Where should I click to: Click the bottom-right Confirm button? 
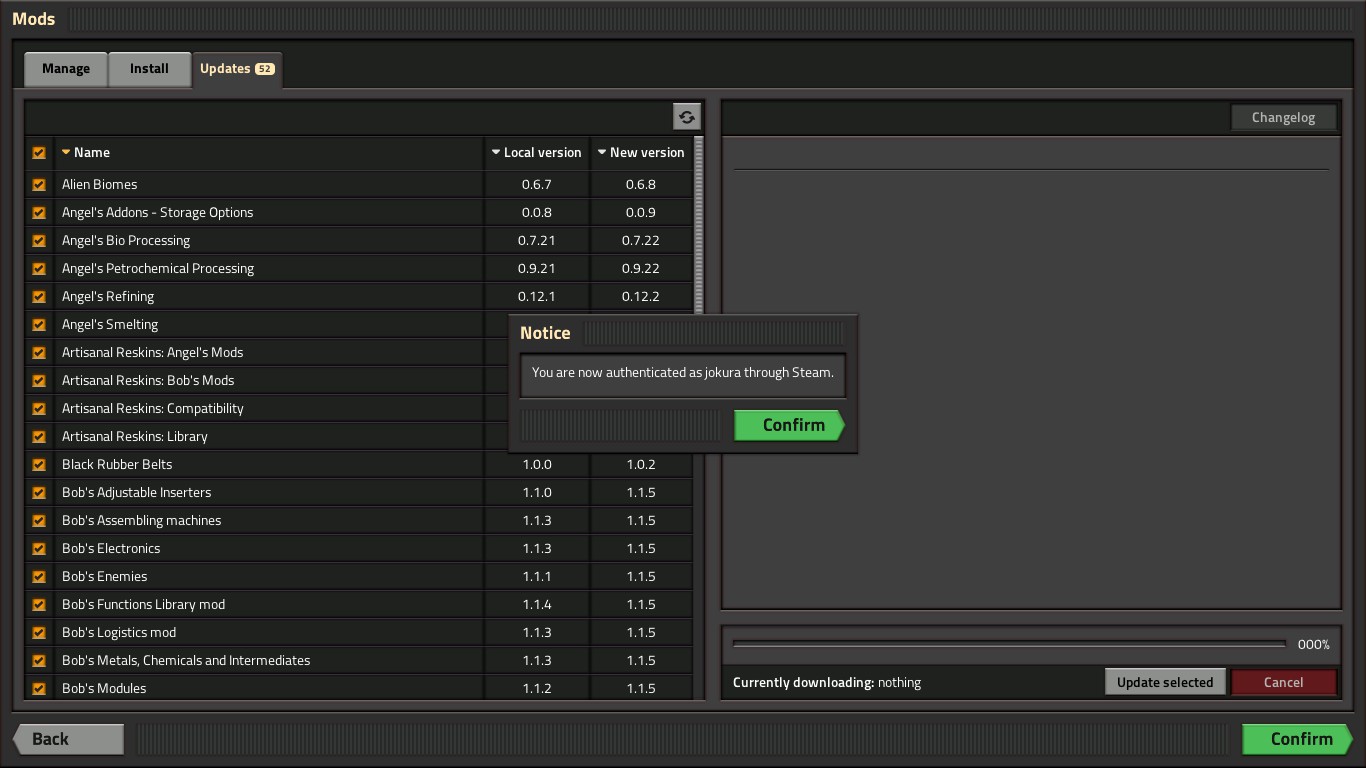(1297, 739)
